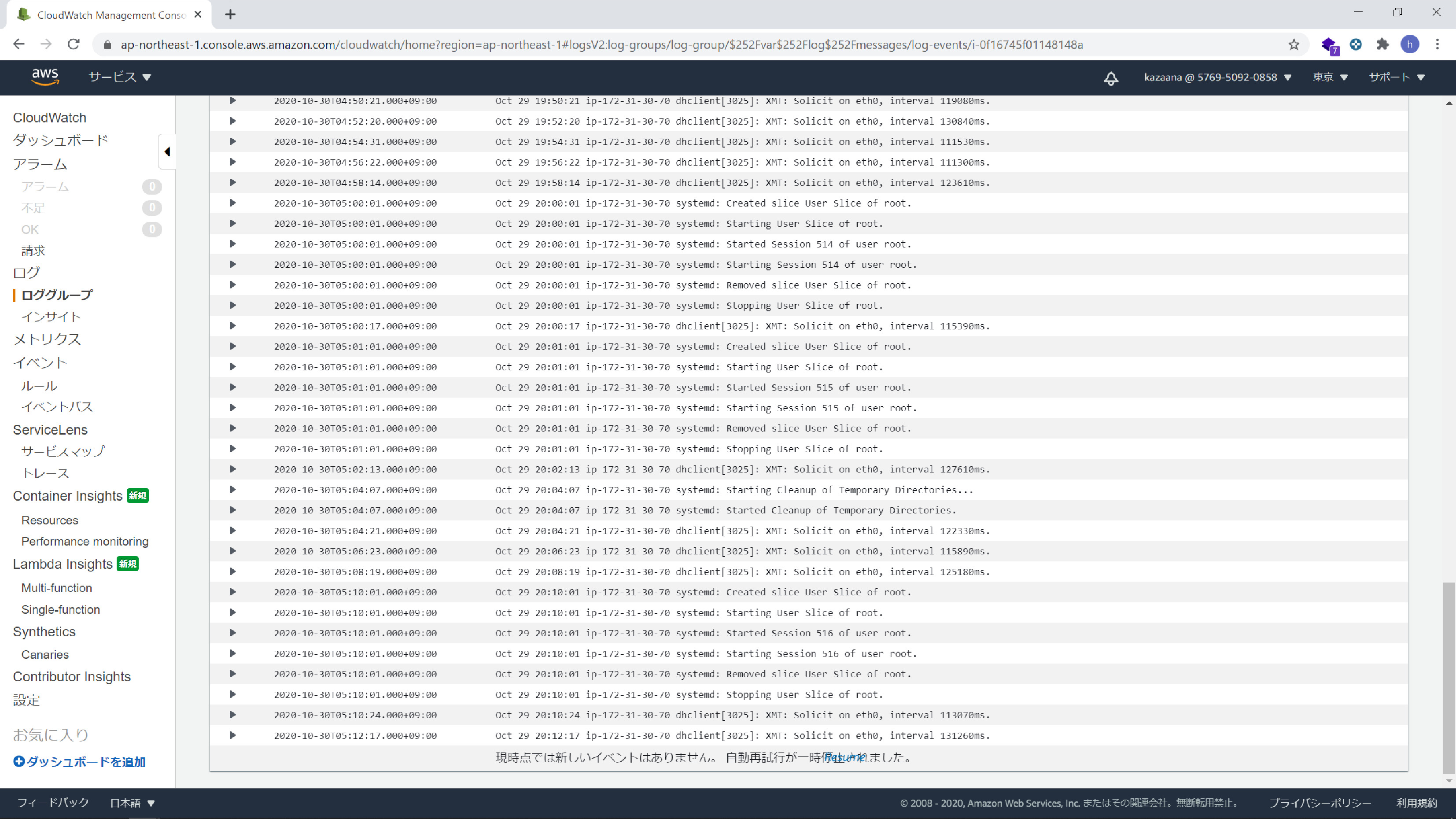Viewport: 1456px width, 819px height.
Task: Open インサイト under logs
Action: 52,317
